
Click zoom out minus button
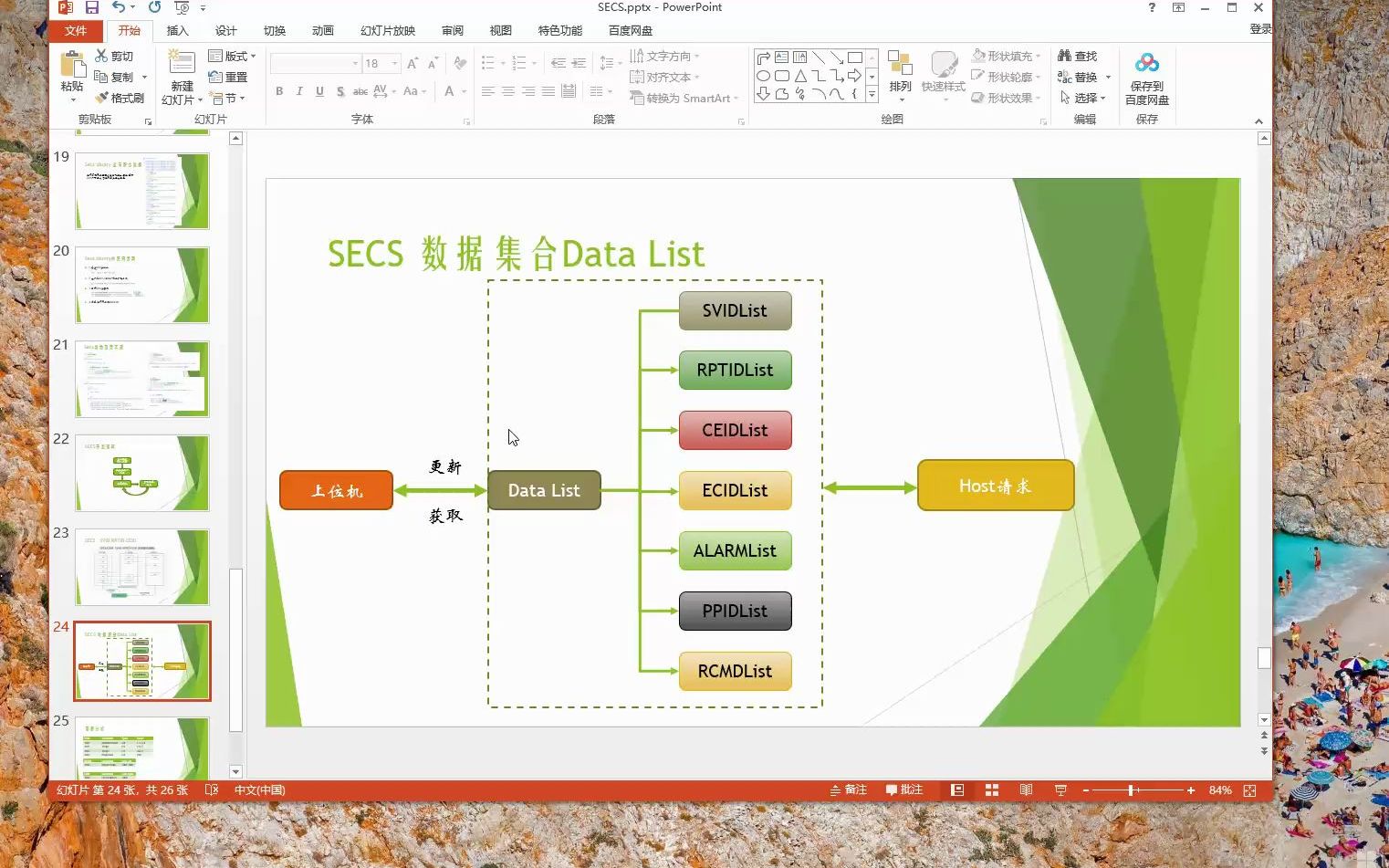click(1085, 790)
